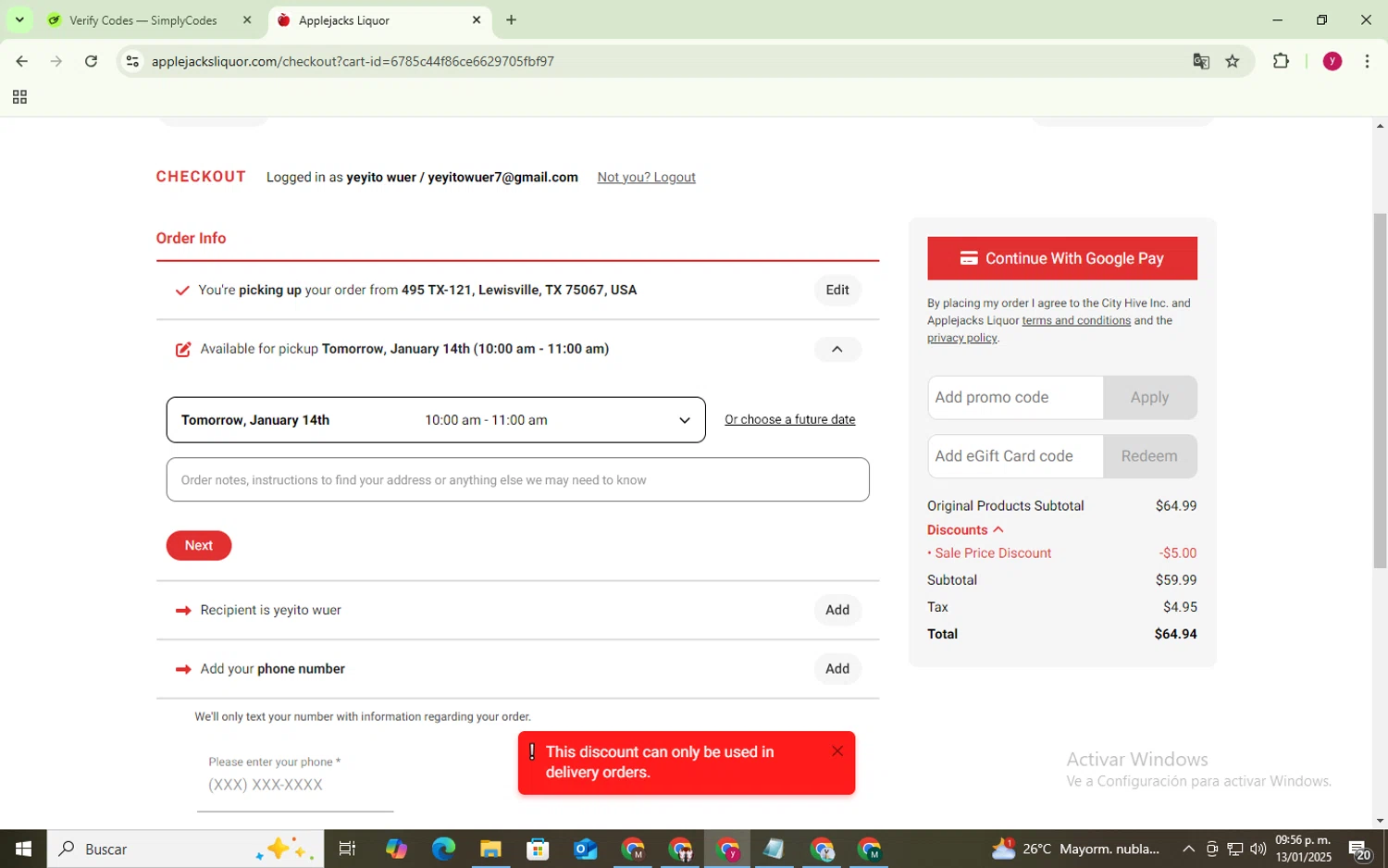
Task: View site information icon in address bar
Action: (x=132, y=61)
